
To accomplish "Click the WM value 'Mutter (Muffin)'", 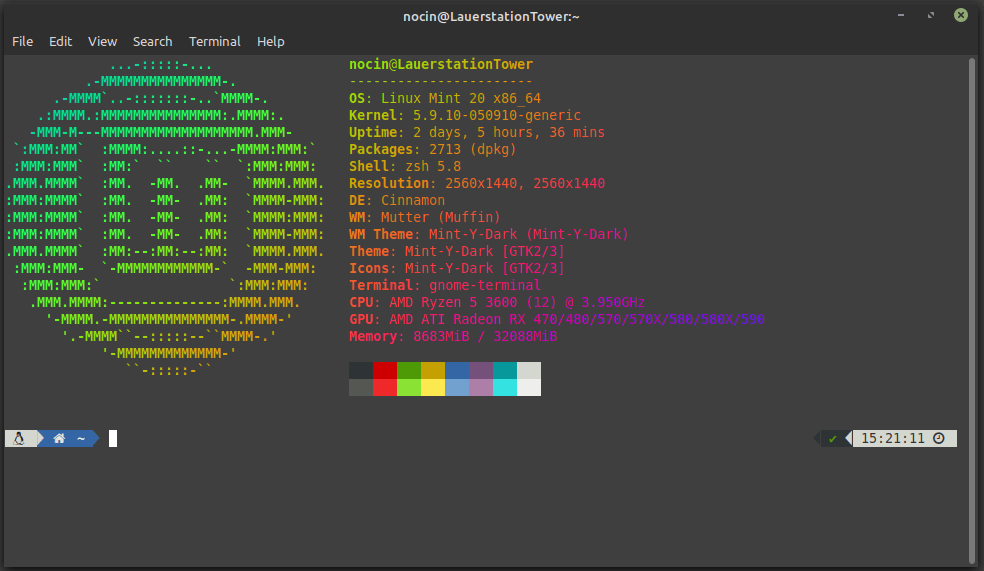I will pyautogui.click(x=441, y=217).
